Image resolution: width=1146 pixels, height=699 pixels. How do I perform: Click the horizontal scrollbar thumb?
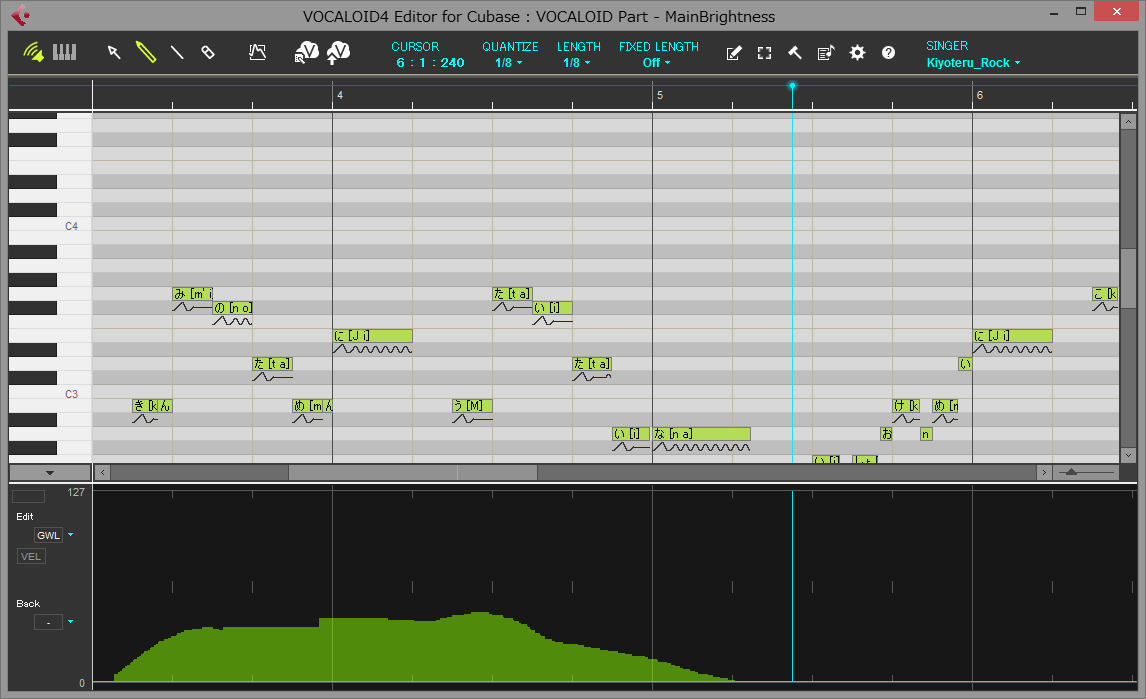click(x=413, y=472)
